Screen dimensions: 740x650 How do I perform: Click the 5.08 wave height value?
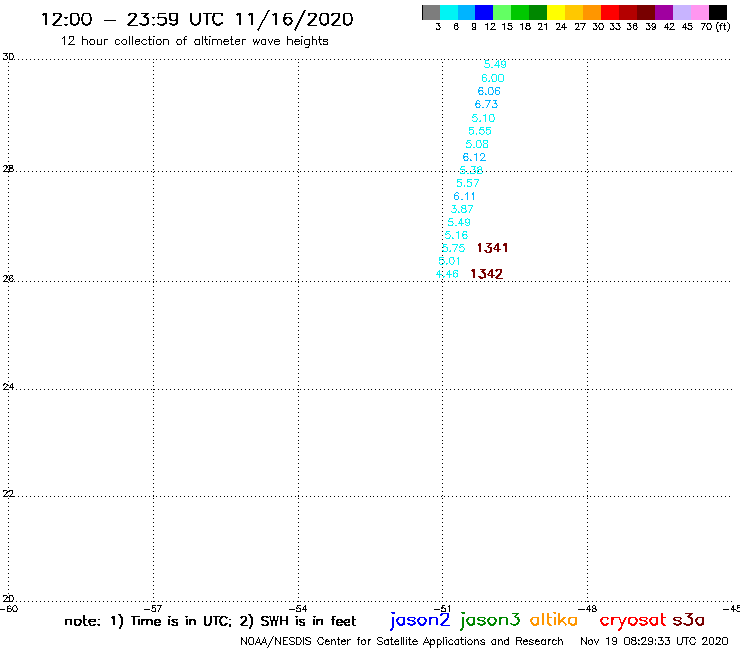[477, 144]
